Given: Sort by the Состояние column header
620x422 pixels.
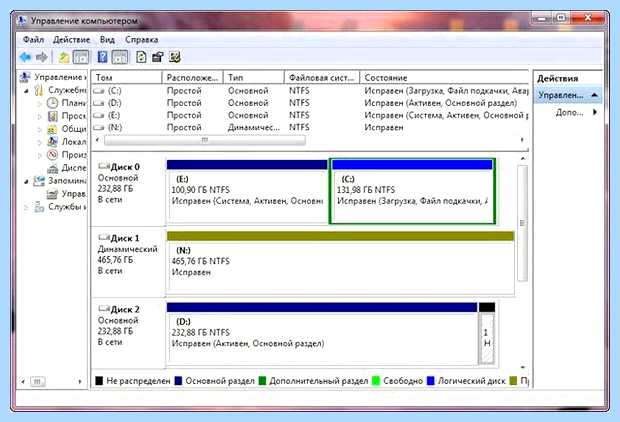Looking at the screenshot, I should (x=444, y=78).
